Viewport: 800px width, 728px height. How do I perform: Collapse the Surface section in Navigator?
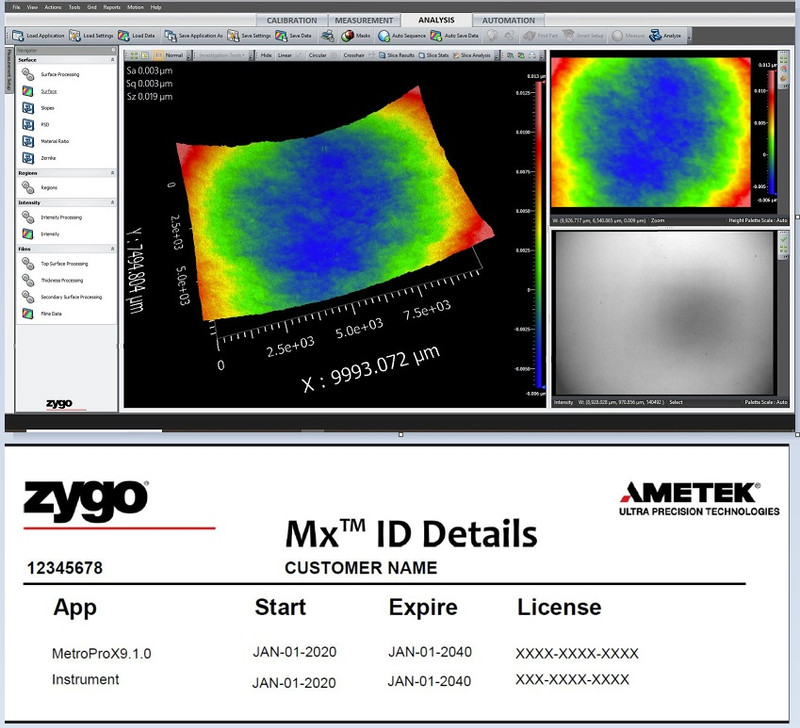tap(112, 60)
